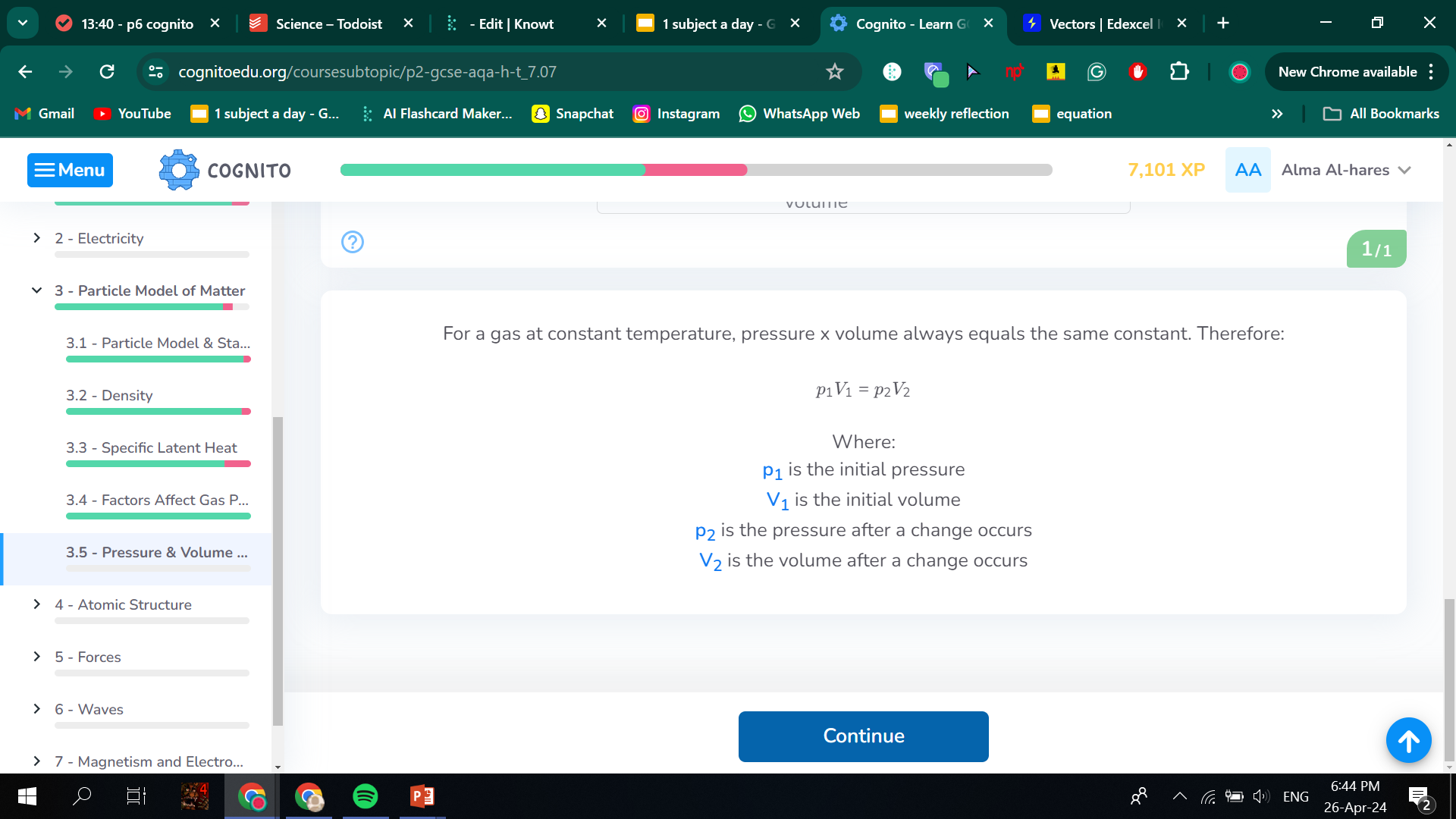Open the Menu navigation panel
Screen dimensions: 1456x819
(x=70, y=169)
